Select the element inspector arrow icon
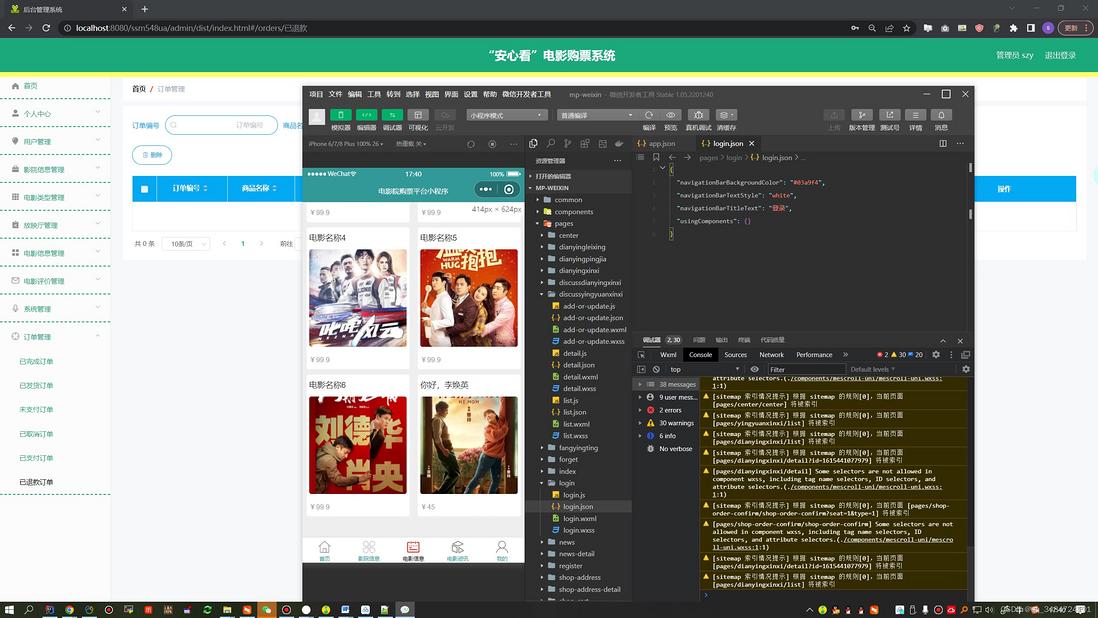The image size is (1098, 618). [641, 355]
